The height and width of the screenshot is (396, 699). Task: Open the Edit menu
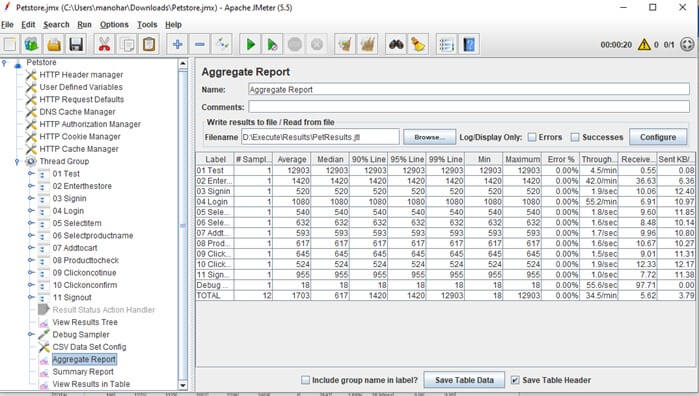pyautogui.click(x=28, y=25)
